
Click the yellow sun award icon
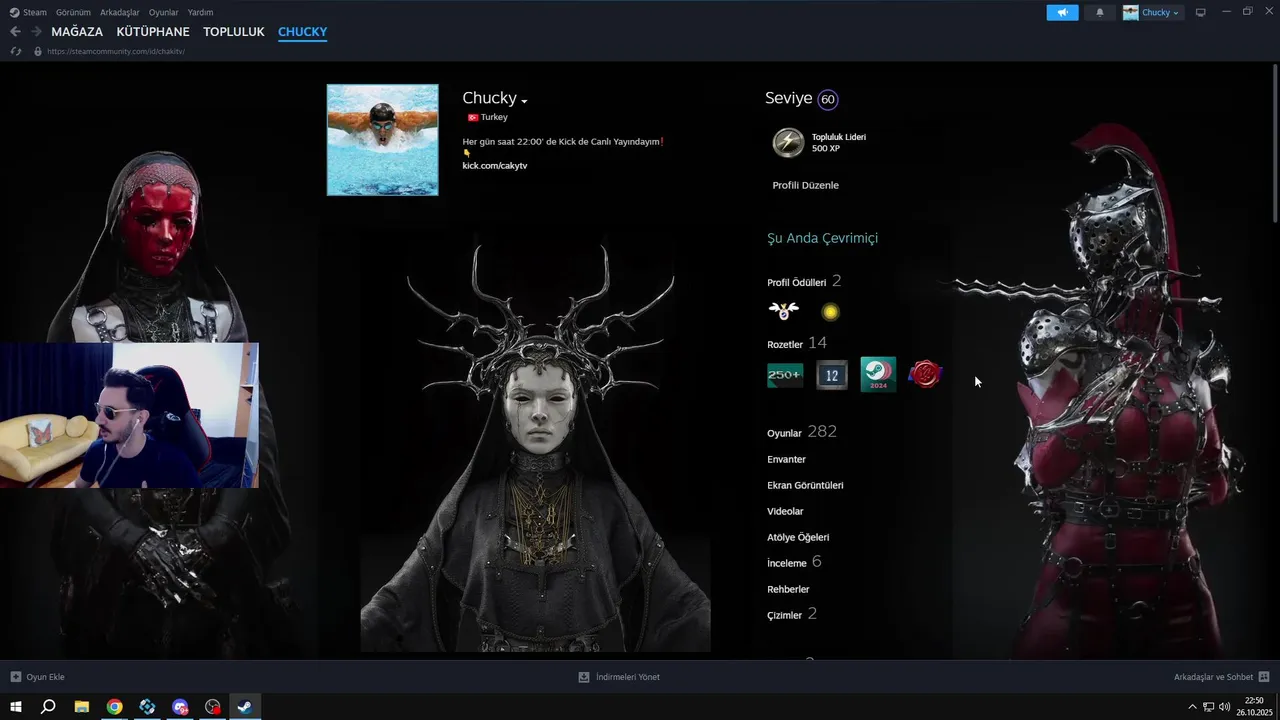[830, 312]
